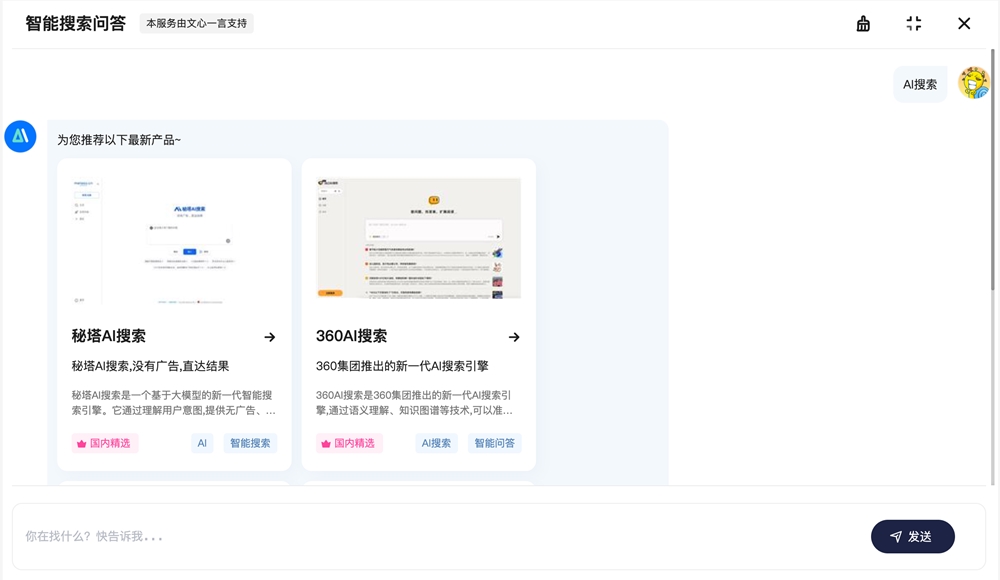Screen dimensions: 1000x580
Task: Click the 秘塔AI搜索 preview screenshot
Action: (x=173, y=238)
